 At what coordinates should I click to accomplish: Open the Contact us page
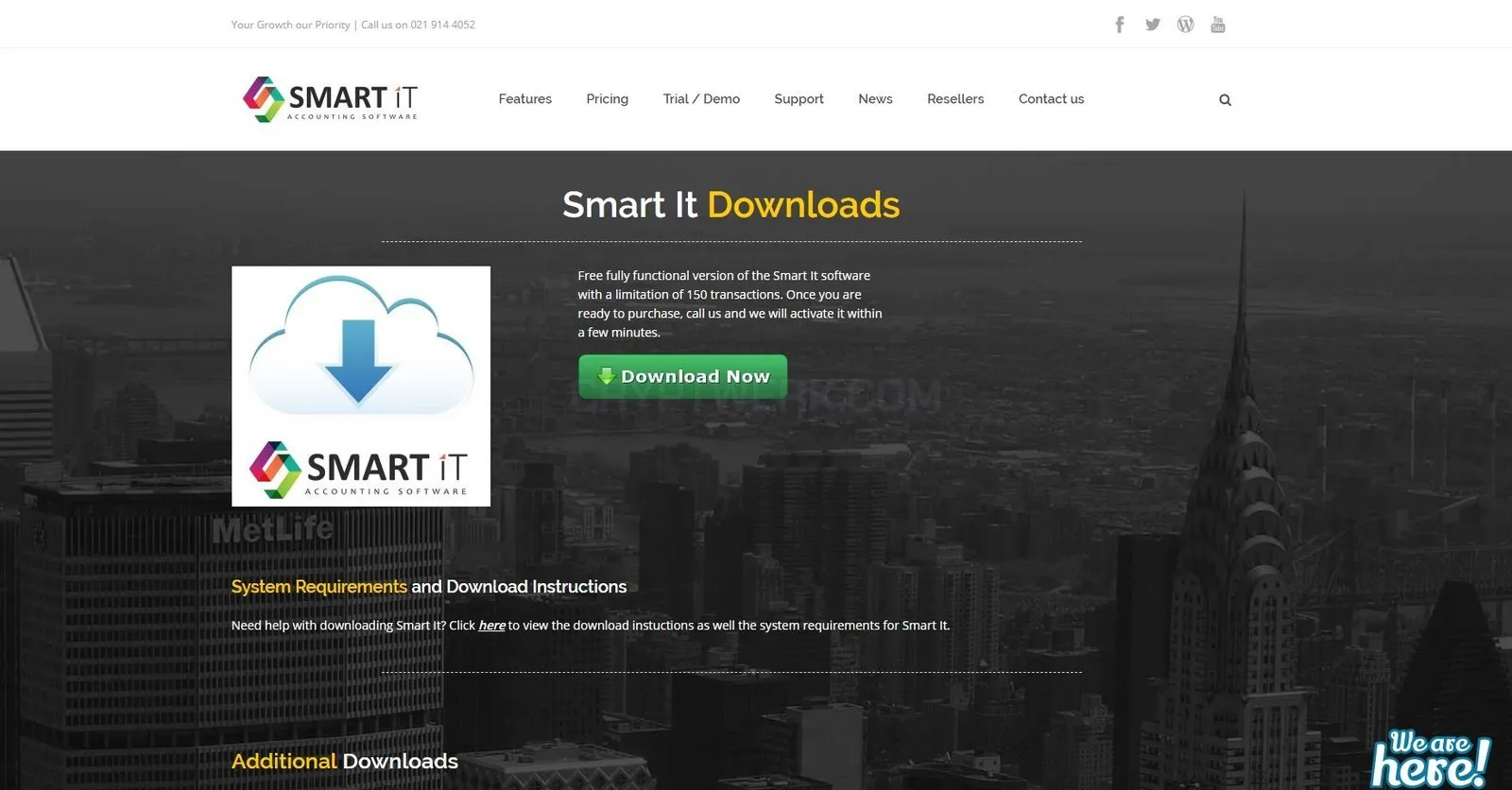coord(1051,99)
